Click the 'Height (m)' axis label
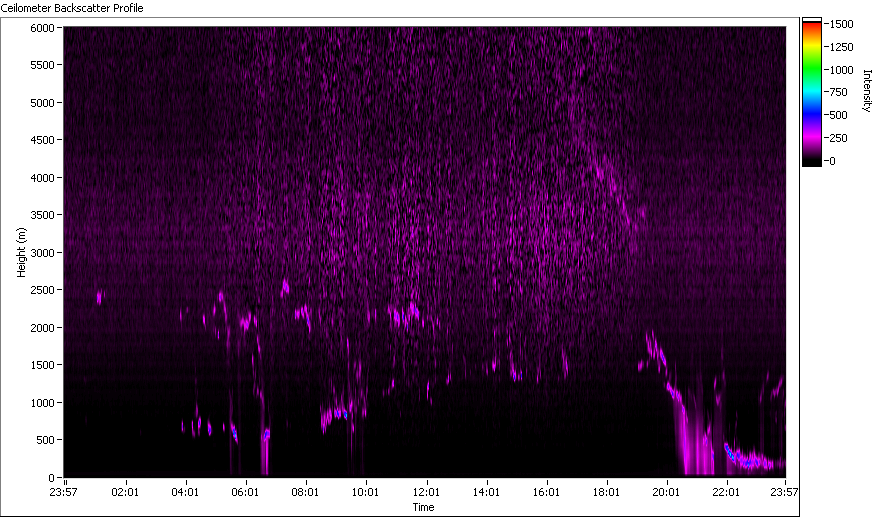This screenshot has height=517, width=876. point(21,252)
